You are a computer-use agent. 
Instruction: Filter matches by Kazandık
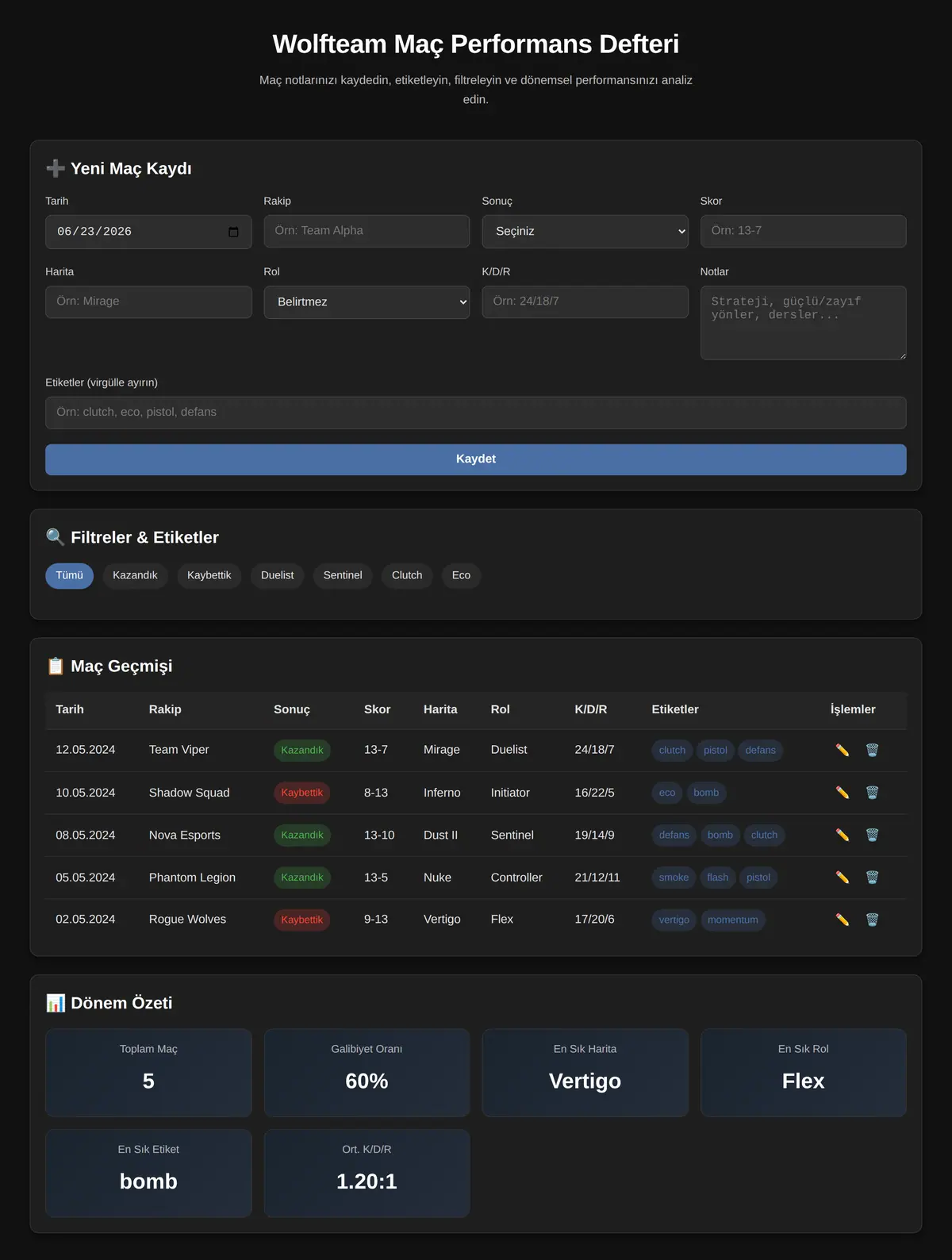click(135, 576)
